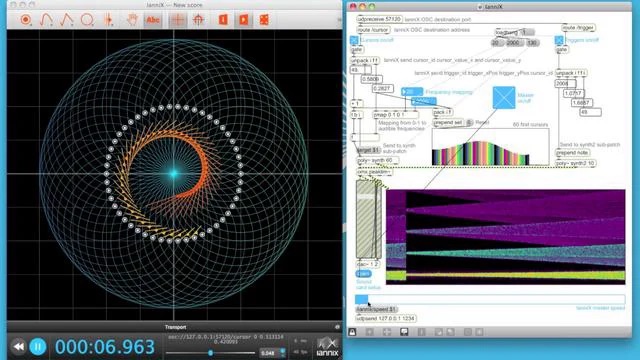Click the dac~ 1 2 object
Viewport: 640px width, 360px height.
(368, 264)
